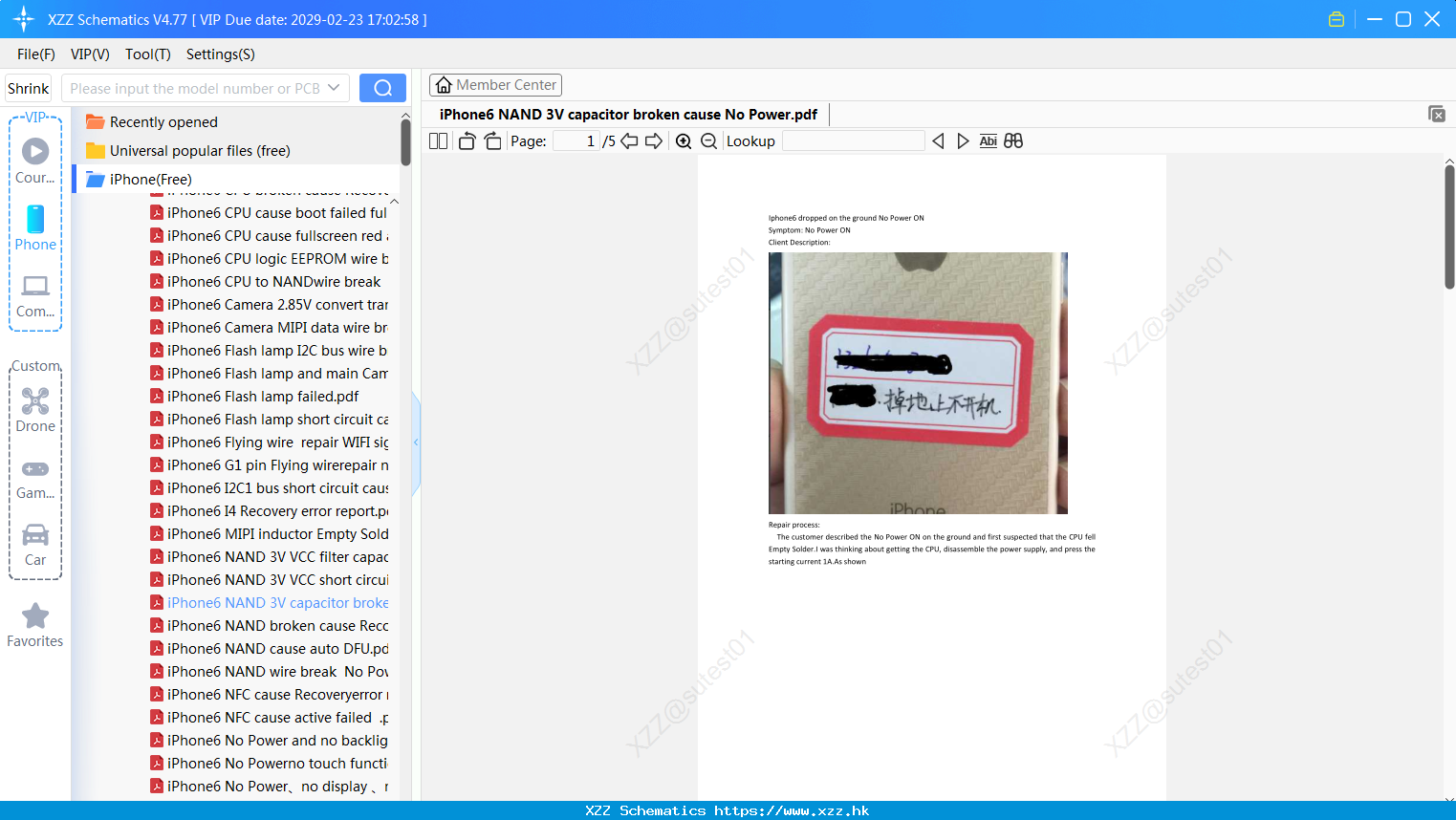Open the Drone category icon
1456x820 pixels.
35,409
